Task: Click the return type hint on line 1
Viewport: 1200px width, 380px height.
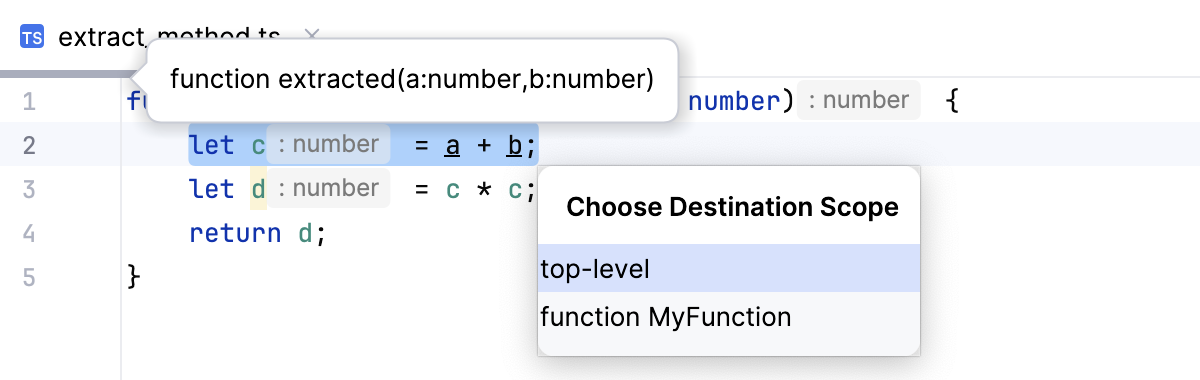Action: point(859,100)
